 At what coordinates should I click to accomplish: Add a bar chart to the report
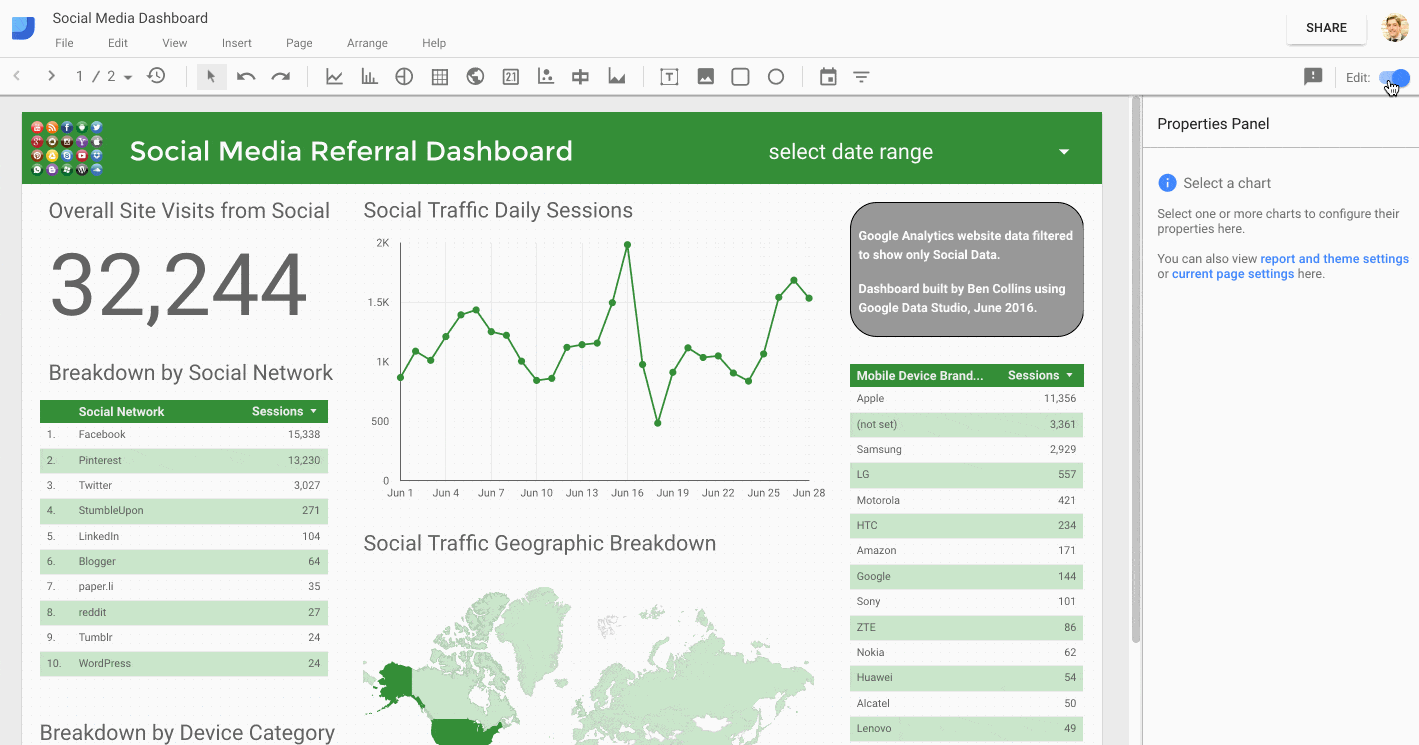(x=369, y=76)
